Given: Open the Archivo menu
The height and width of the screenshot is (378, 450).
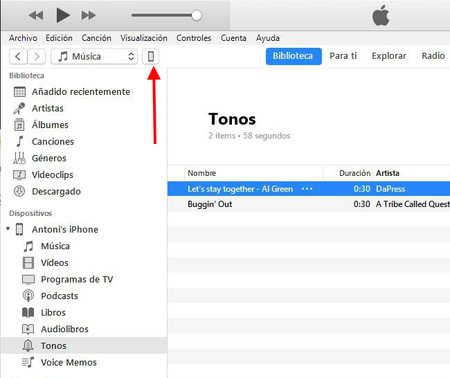Looking at the screenshot, I should click(23, 38).
